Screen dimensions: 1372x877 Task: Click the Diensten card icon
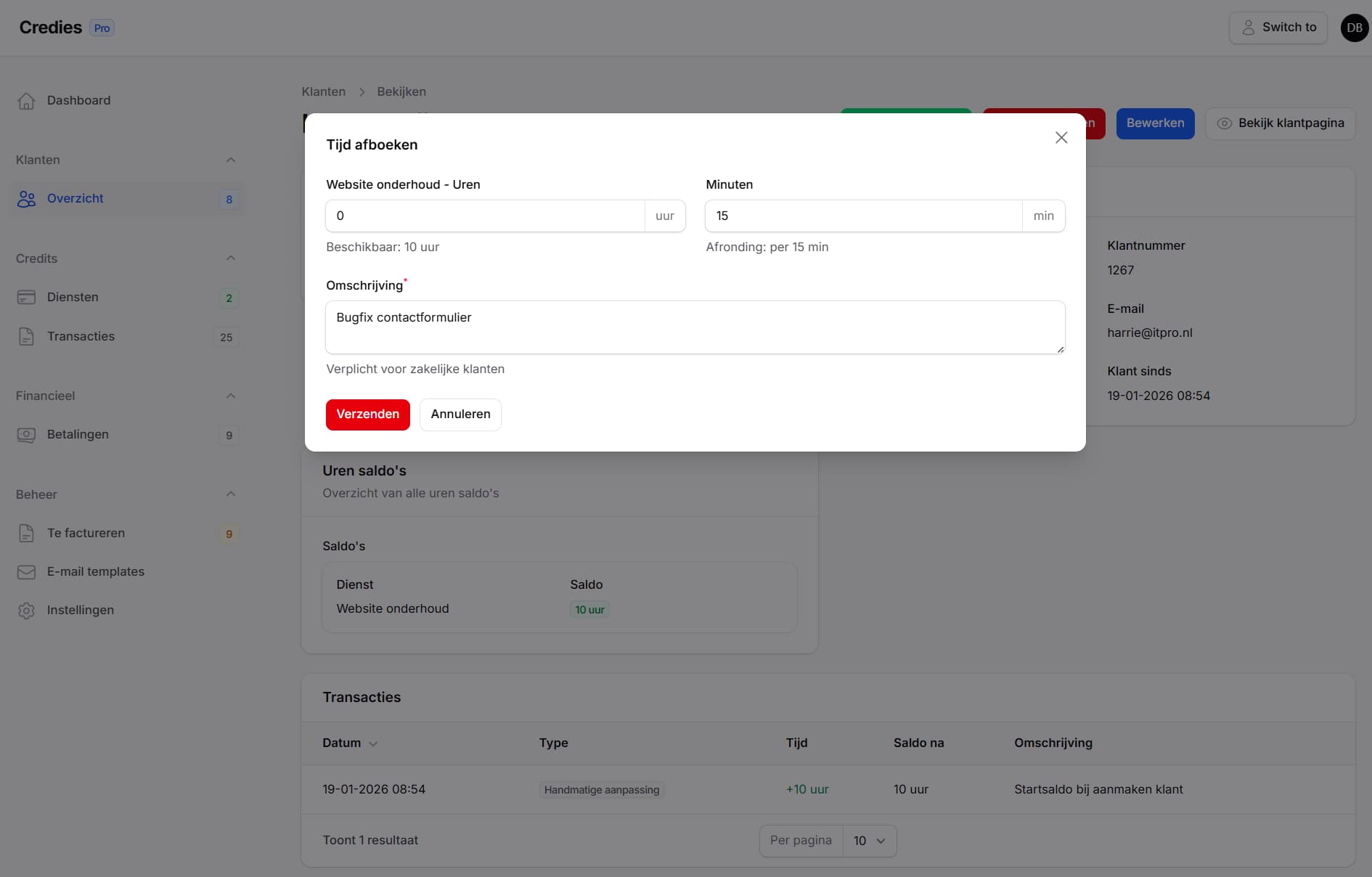[26, 298]
